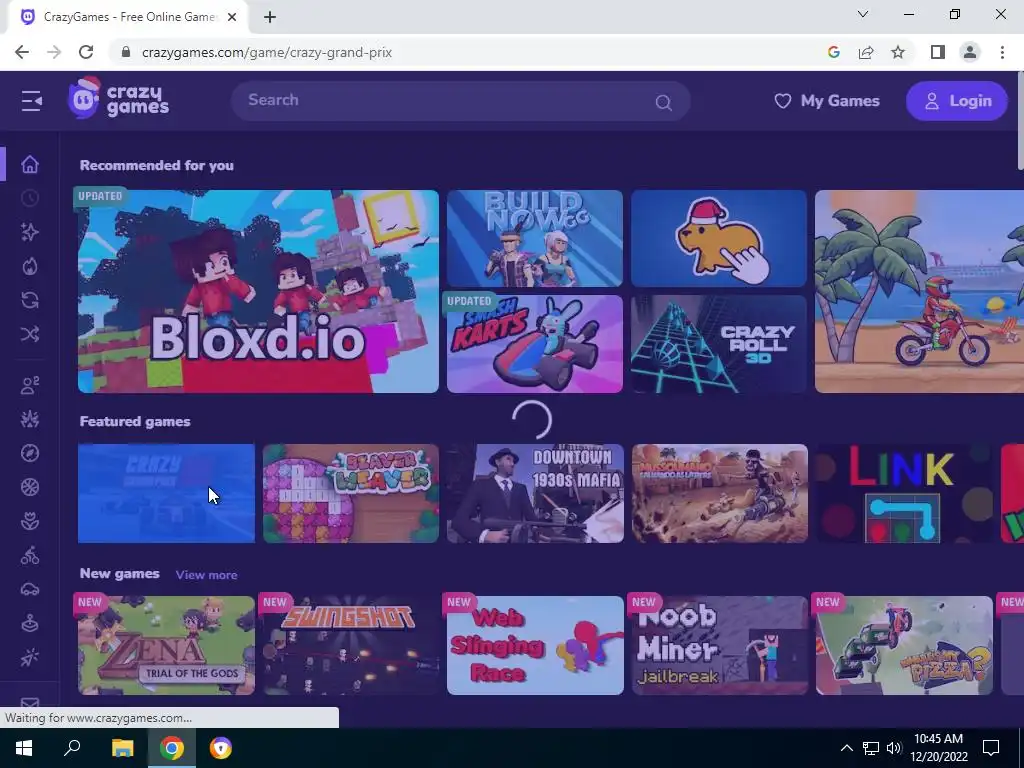The image size is (1024, 768).
Task: Open the Beaver Weaver game thumbnail
Action: [x=351, y=493]
